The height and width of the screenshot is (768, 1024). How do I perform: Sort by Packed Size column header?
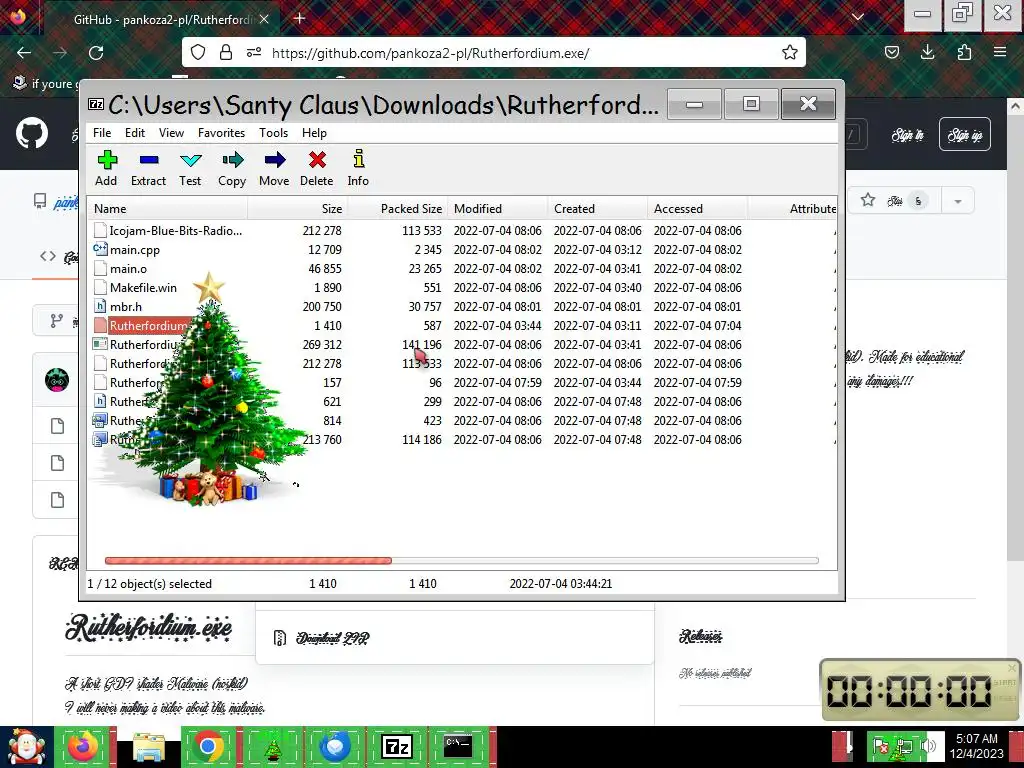point(398,209)
